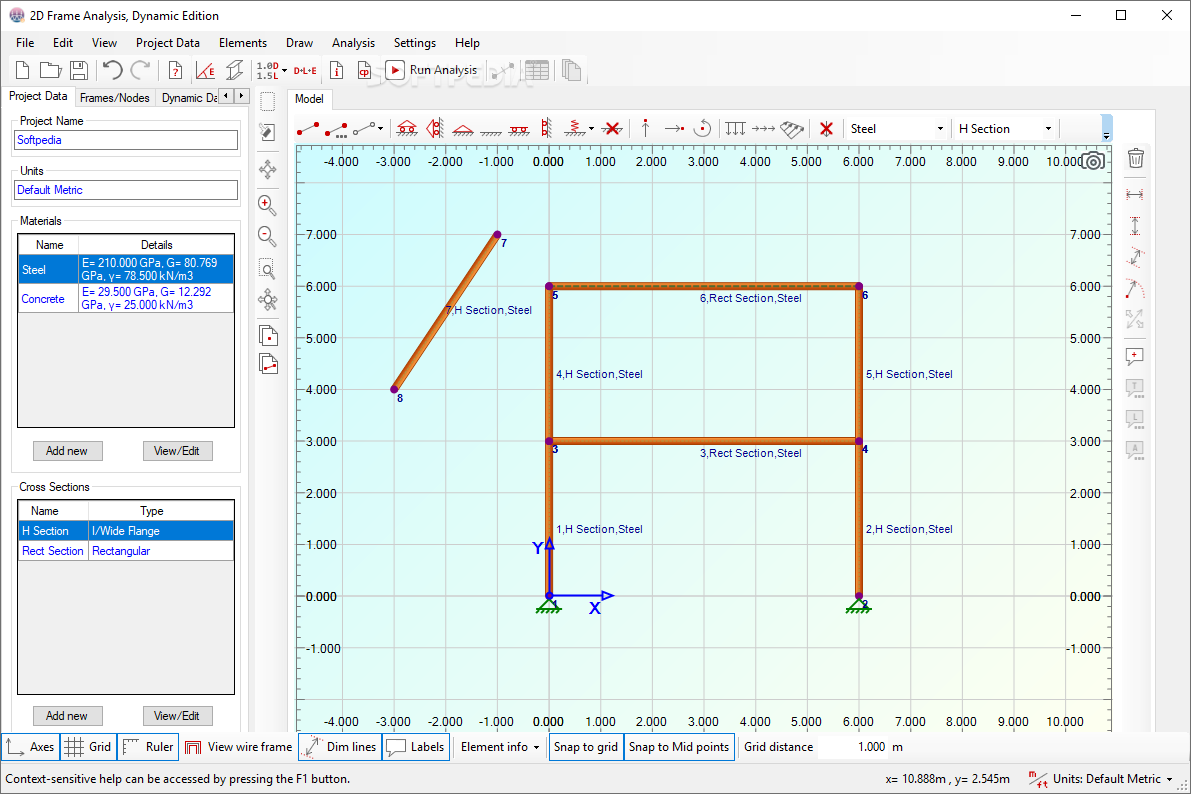Add a horizontal dimension line

[x=1135, y=195]
